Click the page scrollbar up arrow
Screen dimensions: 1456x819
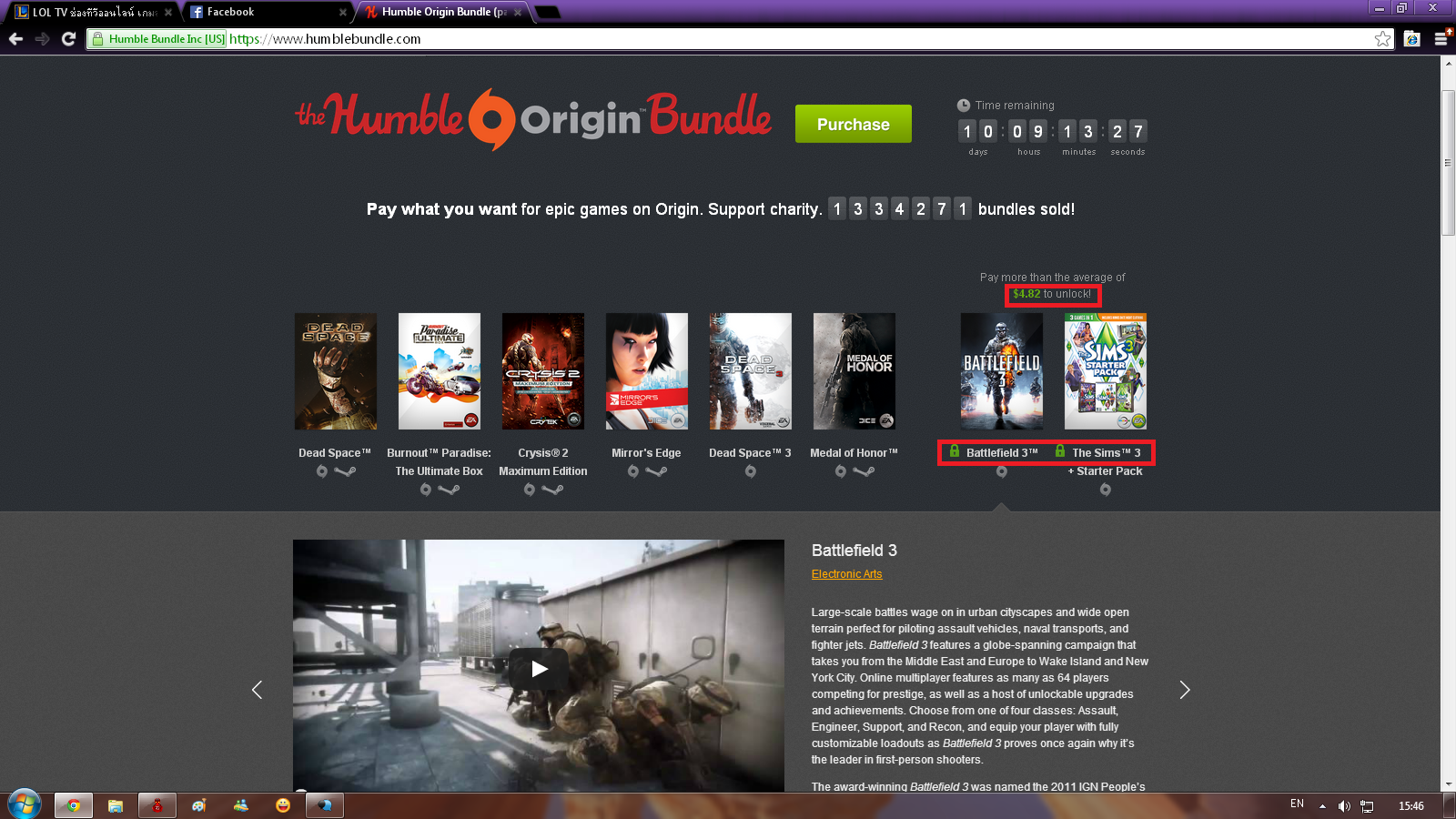[x=1448, y=63]
